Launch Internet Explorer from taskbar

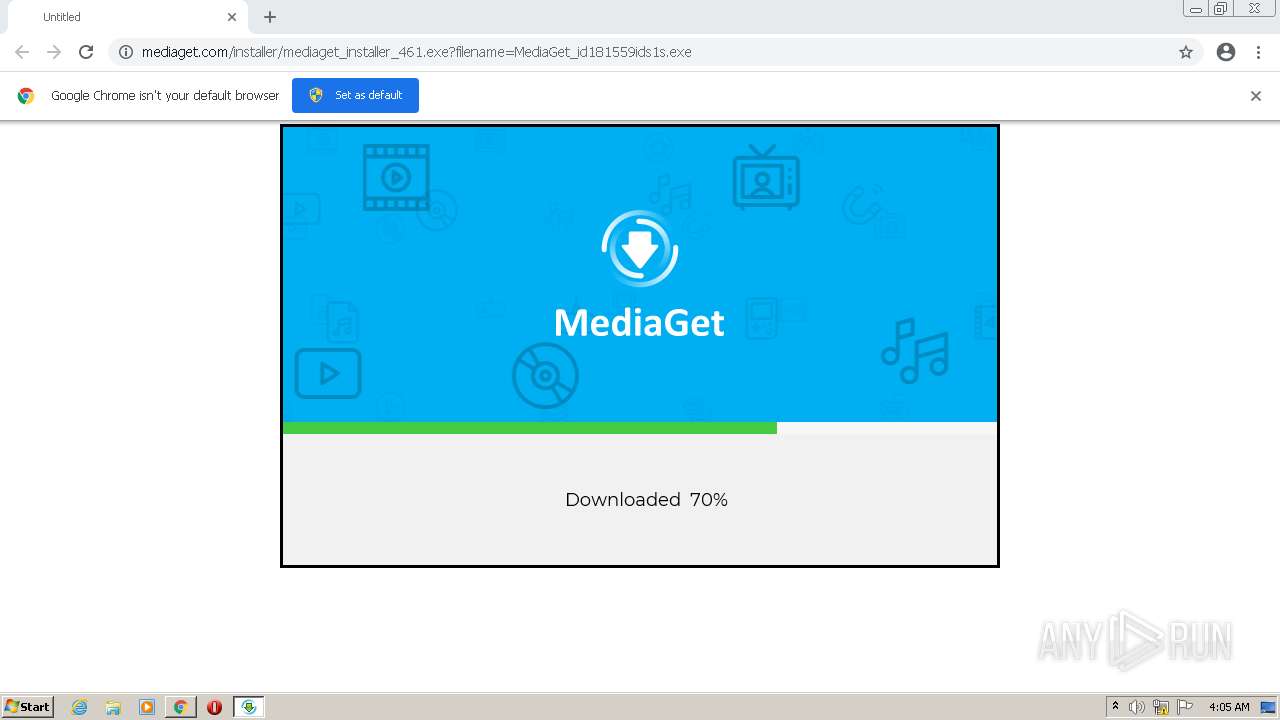tap(80, 707)
